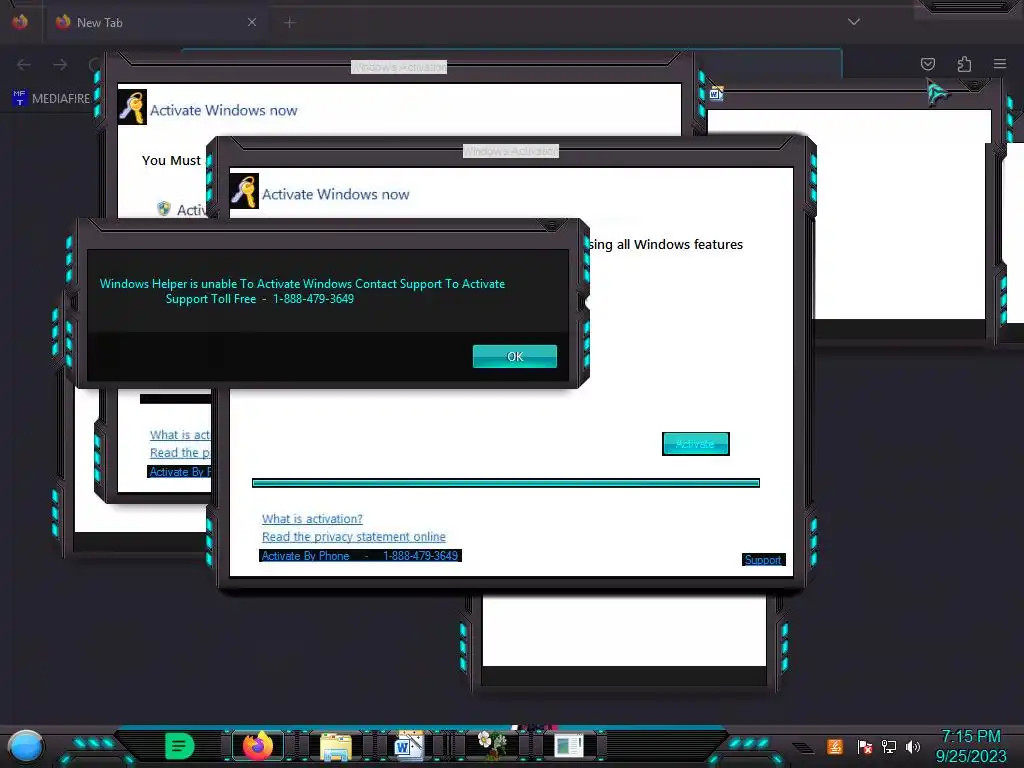Open the MEDIAFIRE bookmark
Screen dimensions: 1024x768
point(51,99)
